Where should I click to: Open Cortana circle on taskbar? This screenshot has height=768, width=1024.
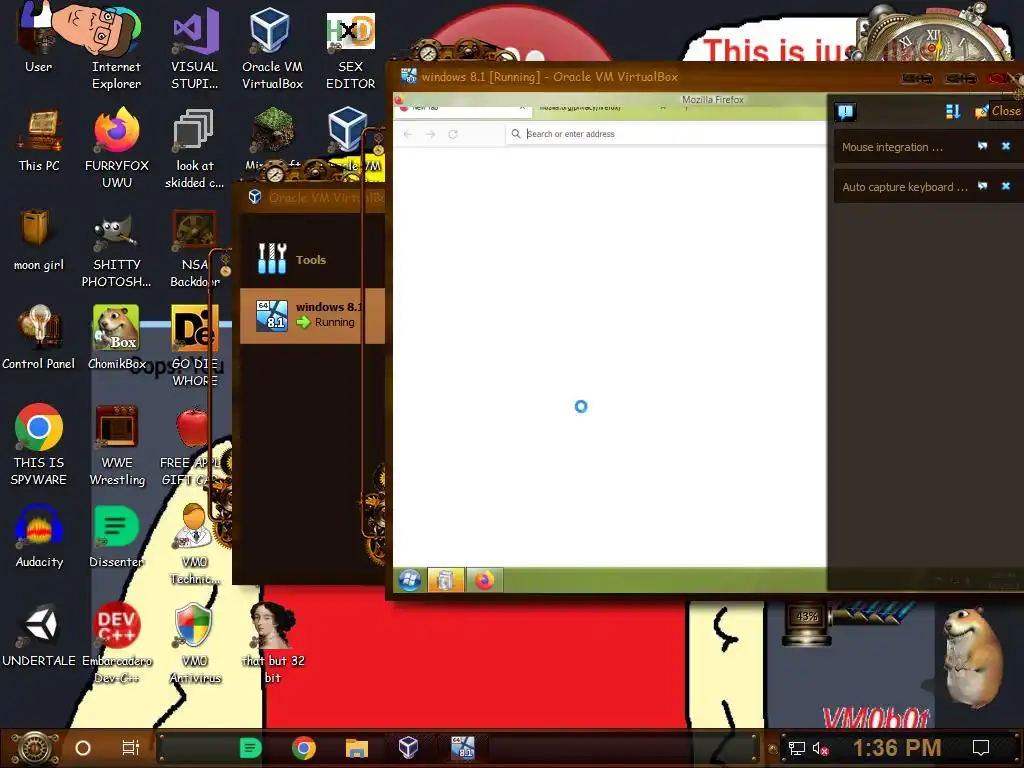[83, 748]
